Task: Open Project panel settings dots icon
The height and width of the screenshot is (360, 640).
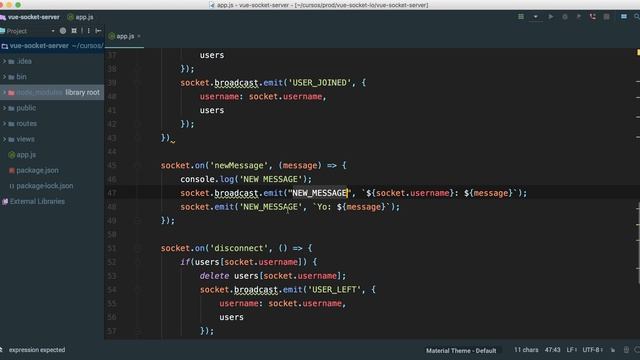Action: pos(88,31)
